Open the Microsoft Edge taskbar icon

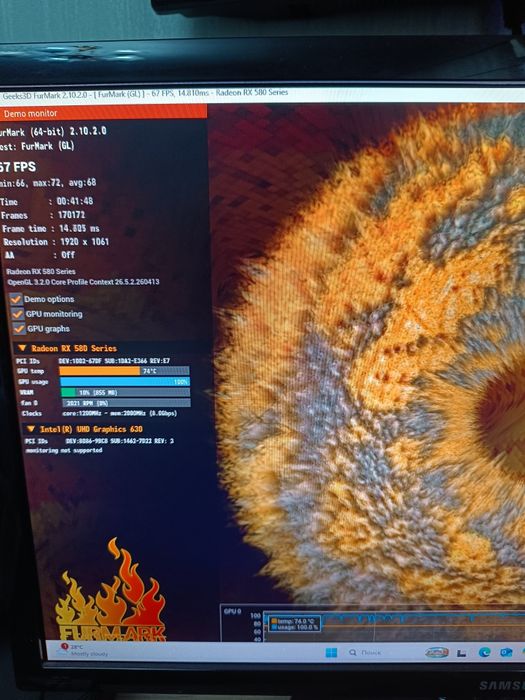484,653
